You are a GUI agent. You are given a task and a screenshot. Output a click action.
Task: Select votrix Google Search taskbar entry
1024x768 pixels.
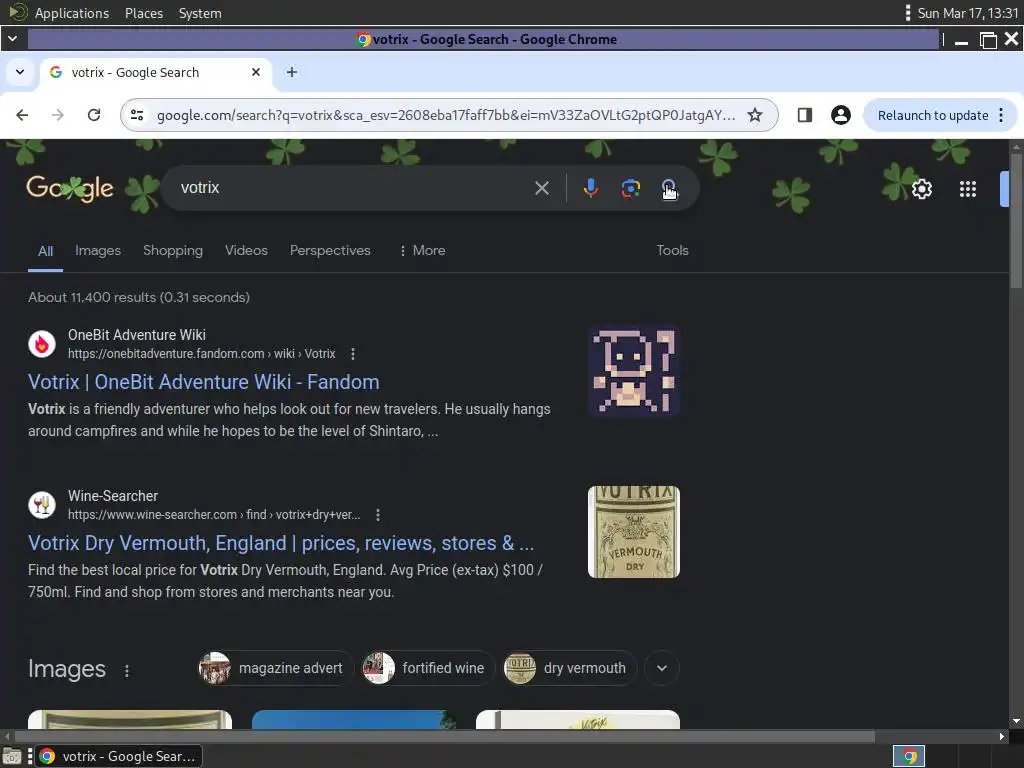119,757
